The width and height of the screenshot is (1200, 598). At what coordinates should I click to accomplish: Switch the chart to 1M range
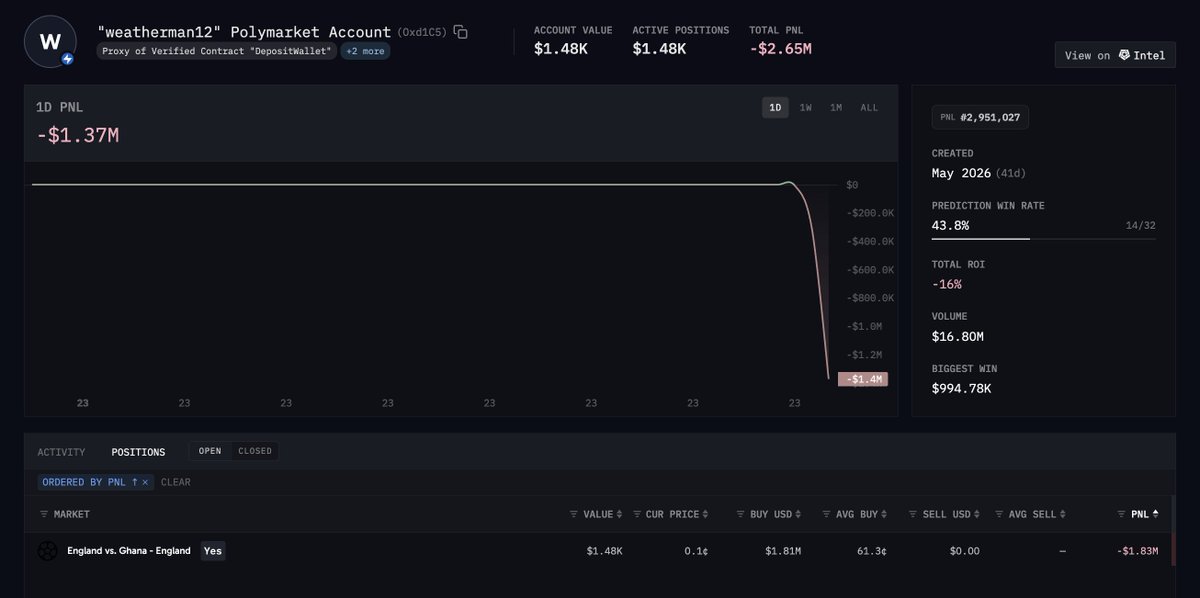pyautogui.click(x=836, y=107)
